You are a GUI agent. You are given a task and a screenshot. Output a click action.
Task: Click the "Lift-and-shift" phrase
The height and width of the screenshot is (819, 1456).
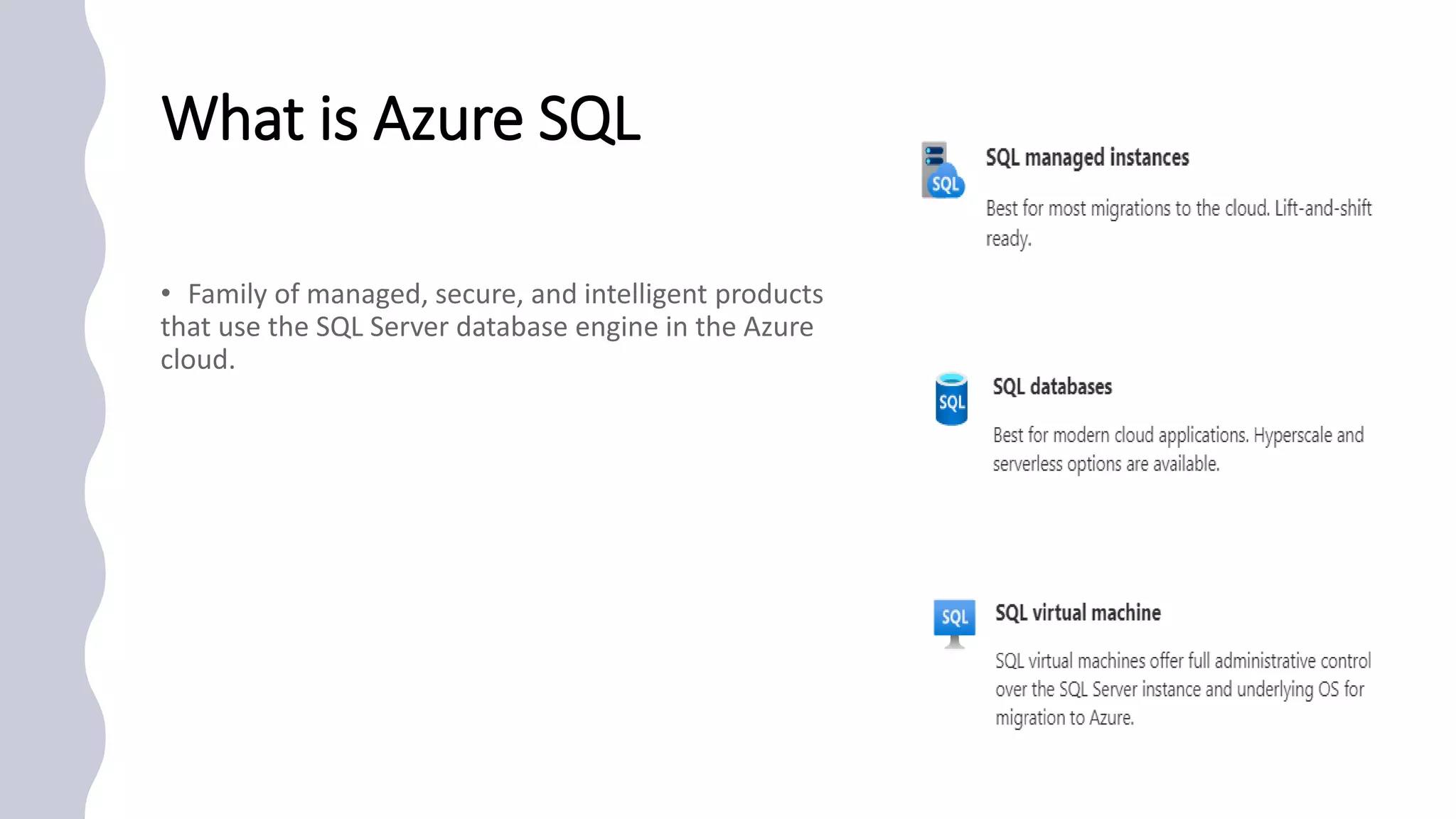1322,208
